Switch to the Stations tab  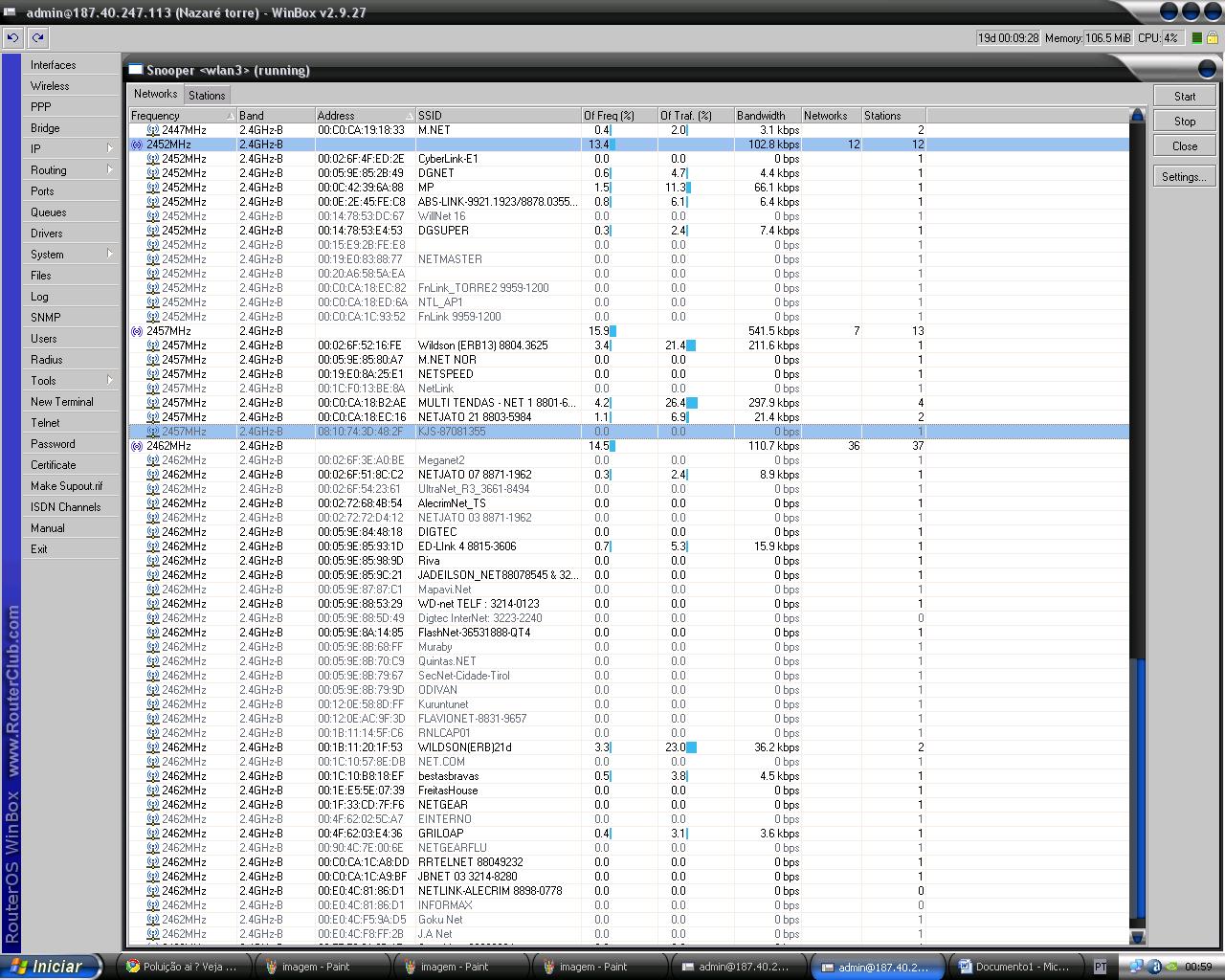coord(207,95)
